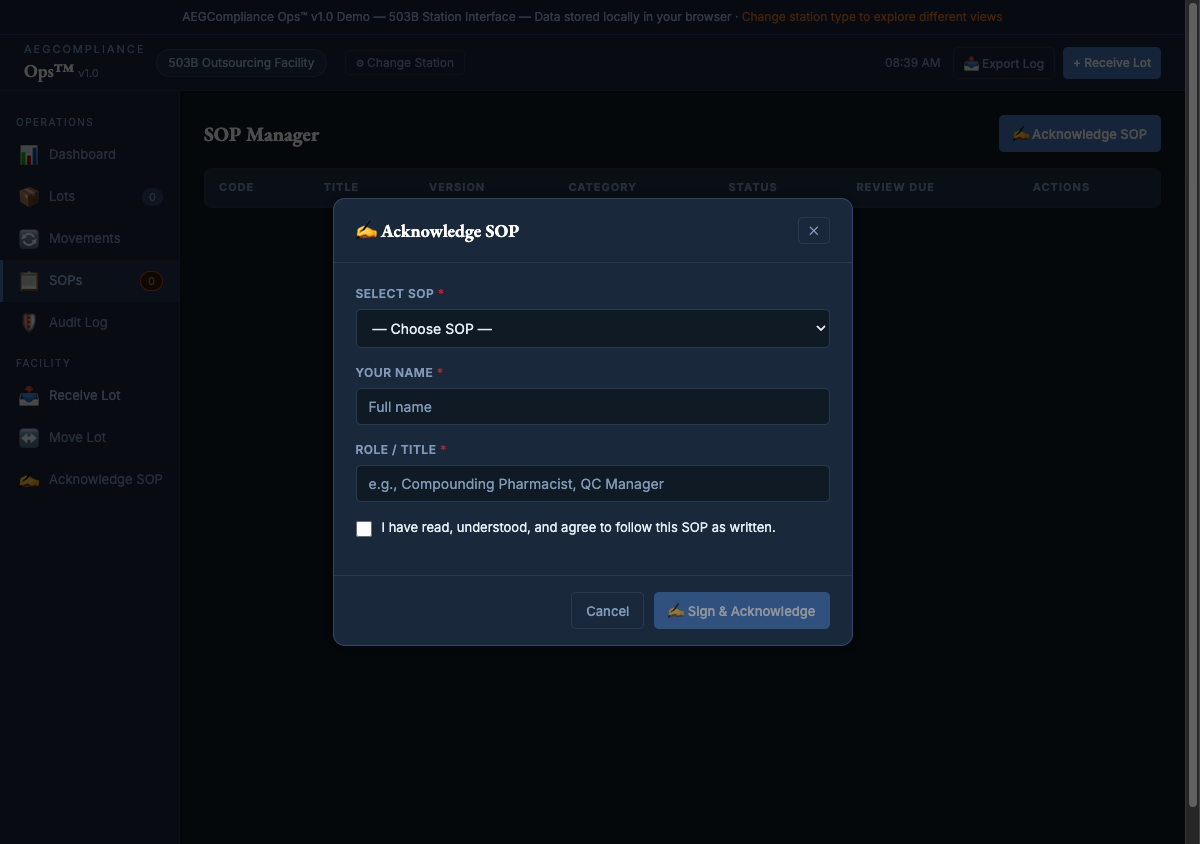Click Change Station selector

tap(405, 63)
